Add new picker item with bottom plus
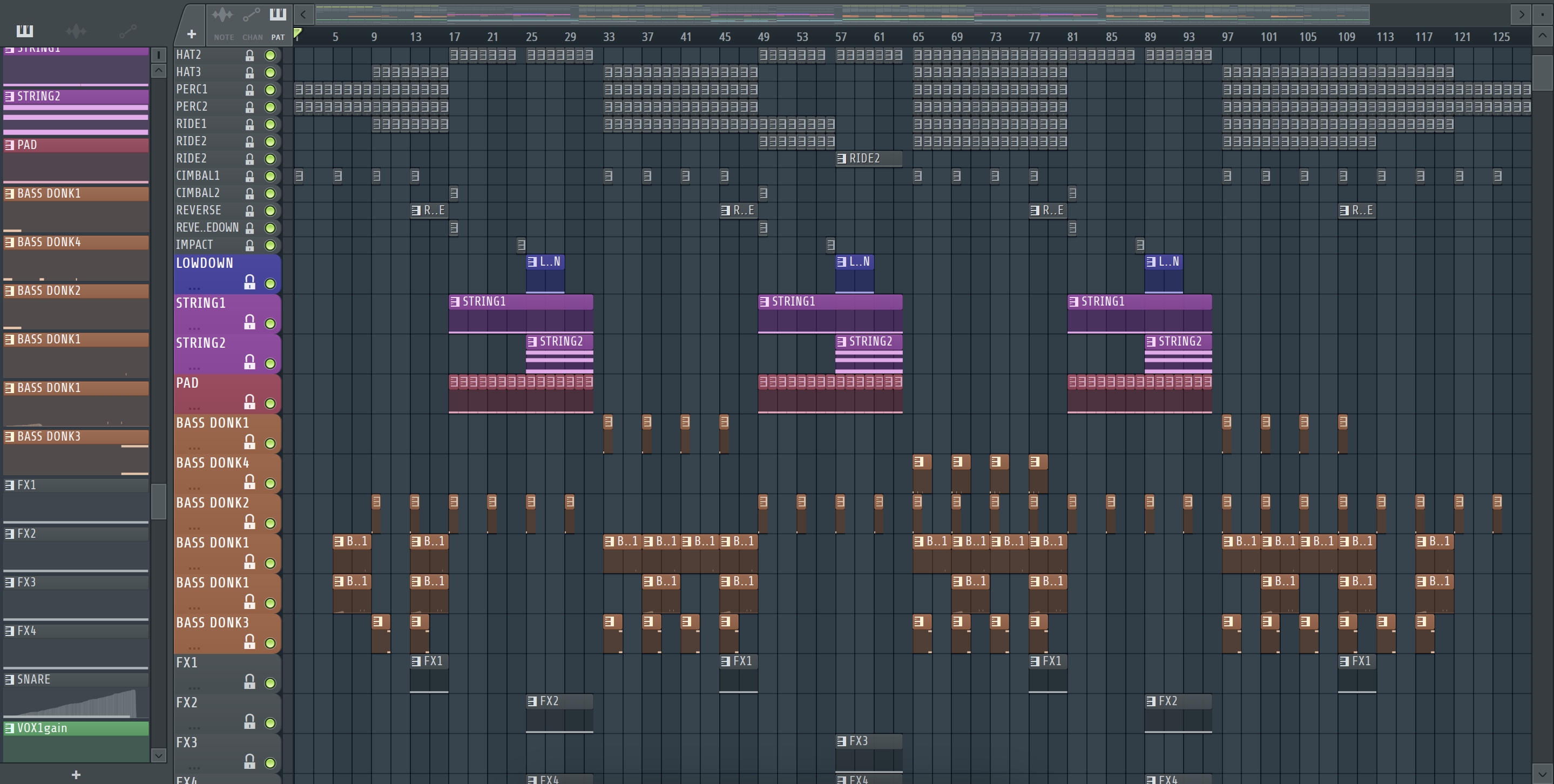Image resolution: width=1554 pixels, height=784 pixels. (76, 774)
